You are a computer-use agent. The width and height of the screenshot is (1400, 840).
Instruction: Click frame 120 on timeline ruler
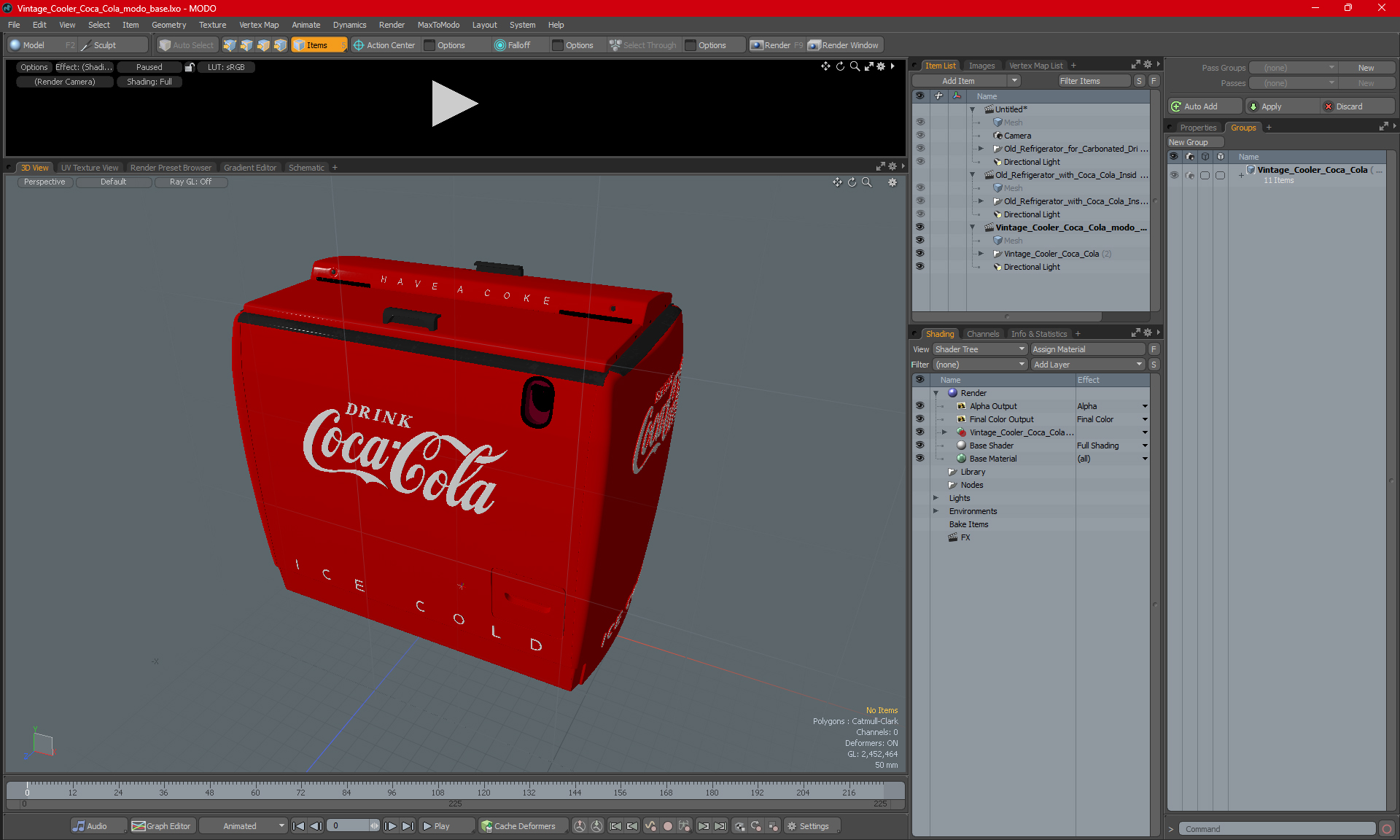pyautogui.click(x=483, y=792)
